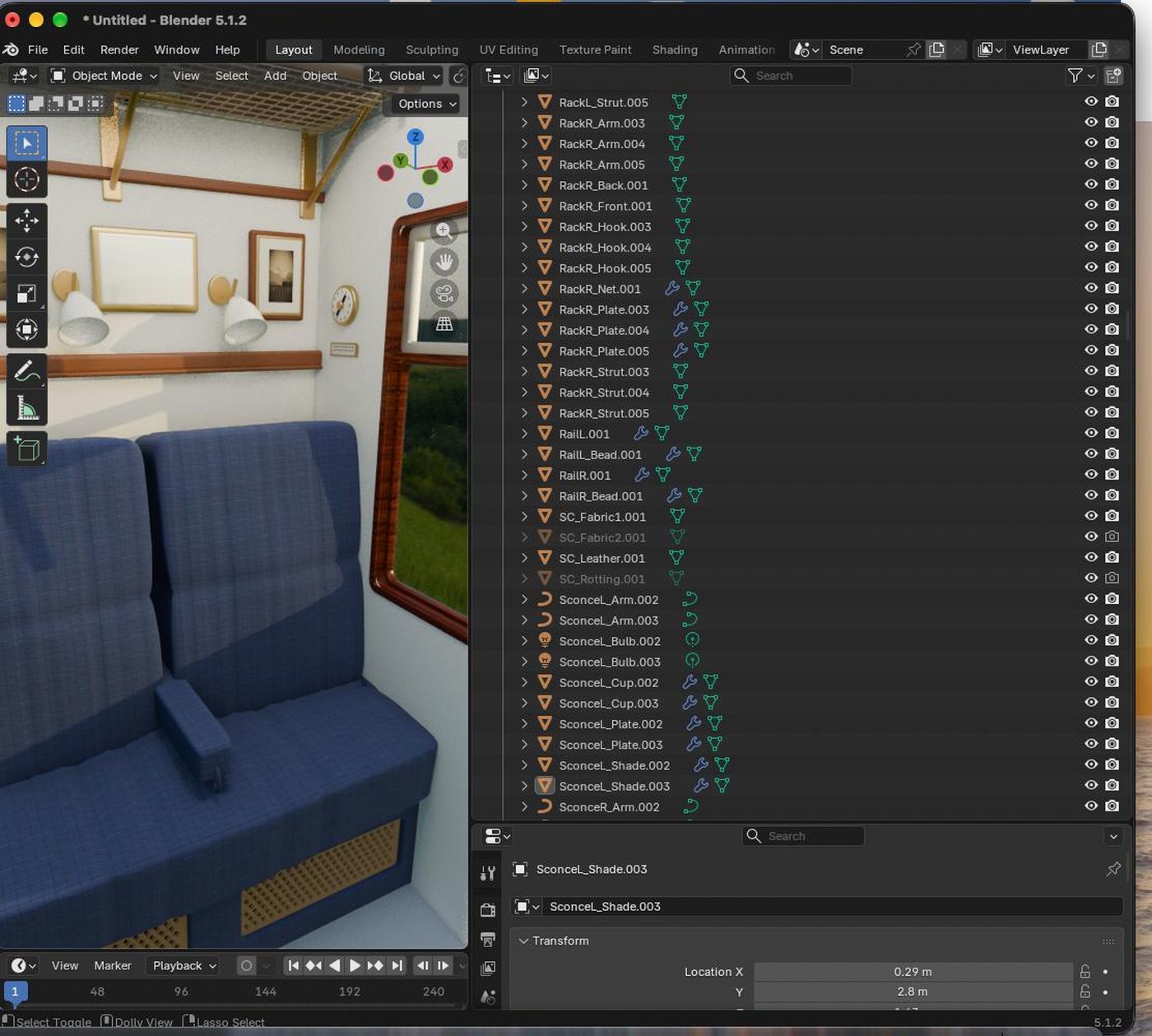Hide RackR_Net.001 in viewport
Viewport: 1152px width, 1036px height.
point(1091,289)
